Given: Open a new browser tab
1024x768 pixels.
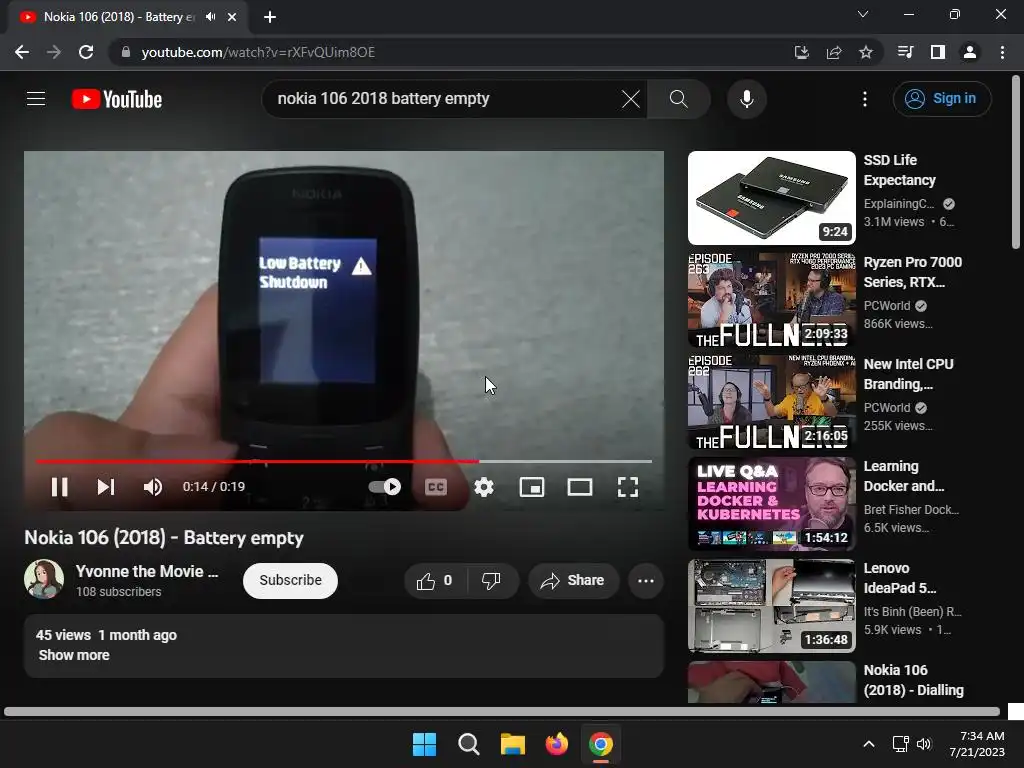Looking at the screenshot, I should click(x=270, y=17).
